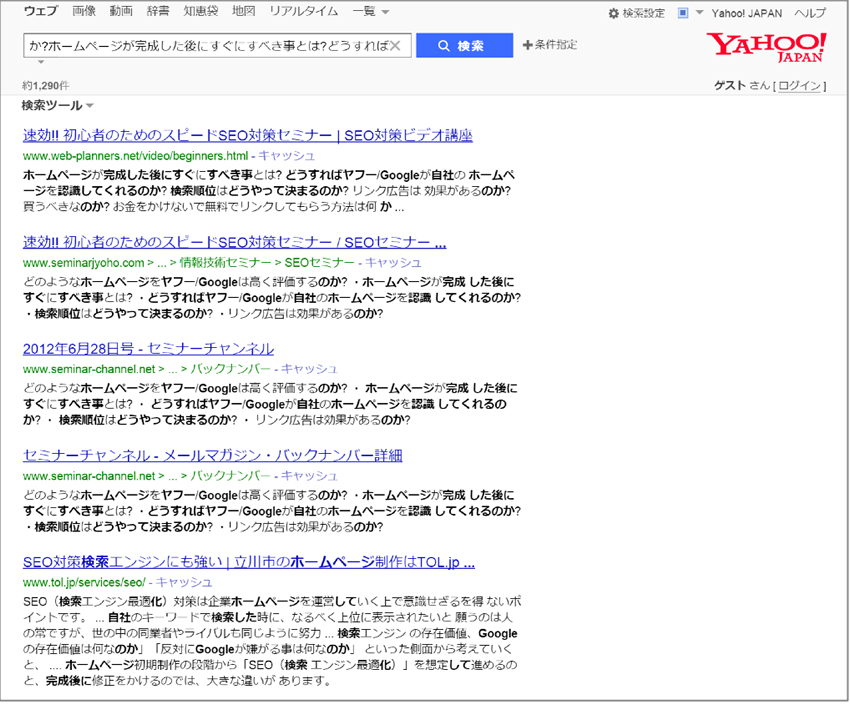This screenshot has width=850, height=705.
Task: Click the 約1,290件 result count
Action: 46,86
